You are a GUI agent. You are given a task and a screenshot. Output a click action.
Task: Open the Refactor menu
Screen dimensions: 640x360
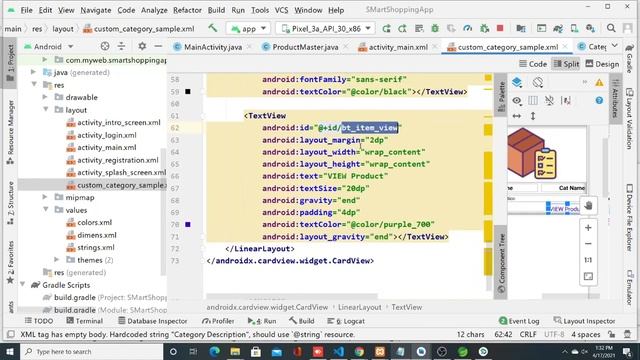tap(187, 10)
